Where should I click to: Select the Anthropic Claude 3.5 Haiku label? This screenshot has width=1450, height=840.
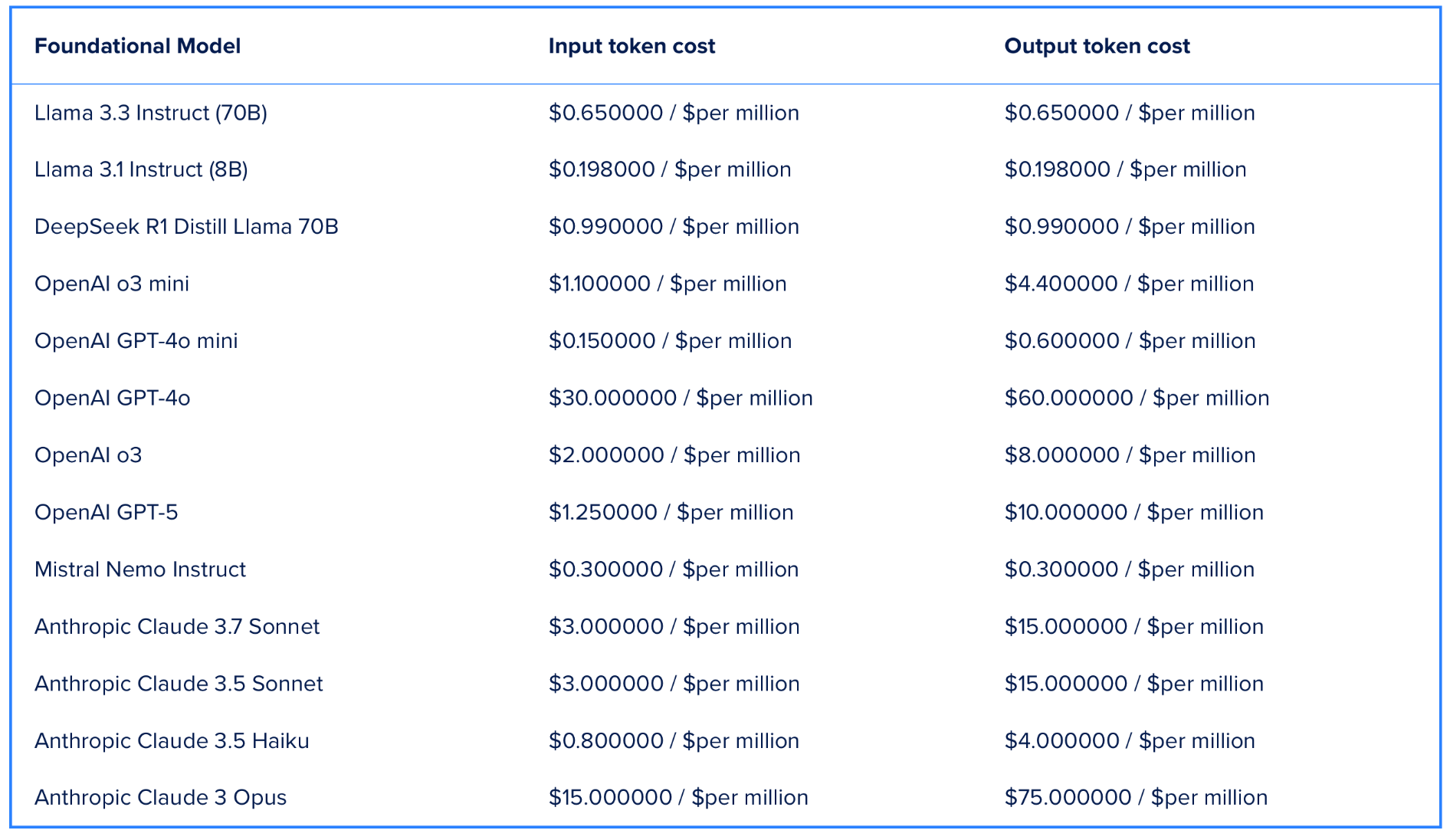[172, 741]
